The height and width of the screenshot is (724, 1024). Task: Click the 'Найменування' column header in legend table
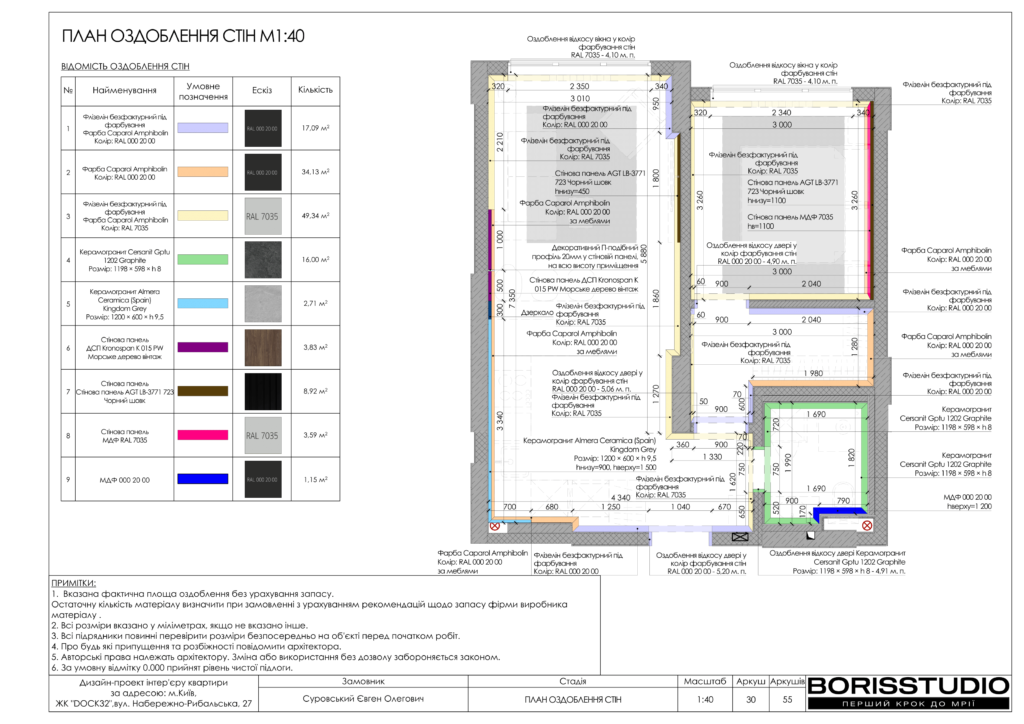[125, 90]
